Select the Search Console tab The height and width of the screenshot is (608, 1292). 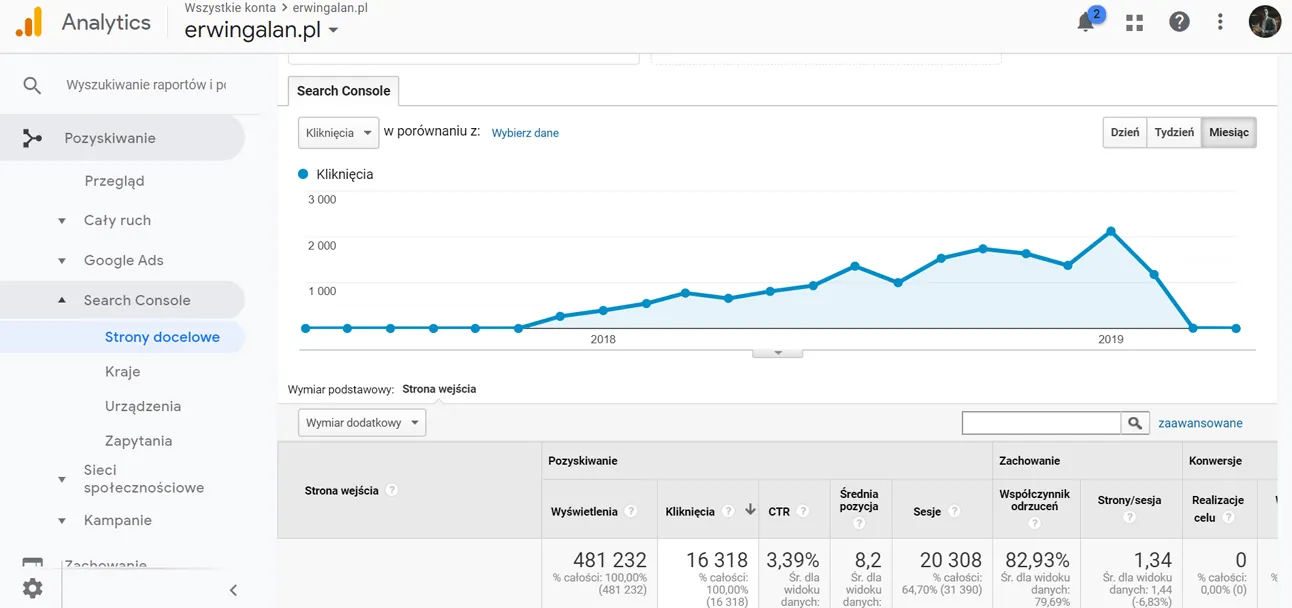pyautogui.click(x=343, y=91)
